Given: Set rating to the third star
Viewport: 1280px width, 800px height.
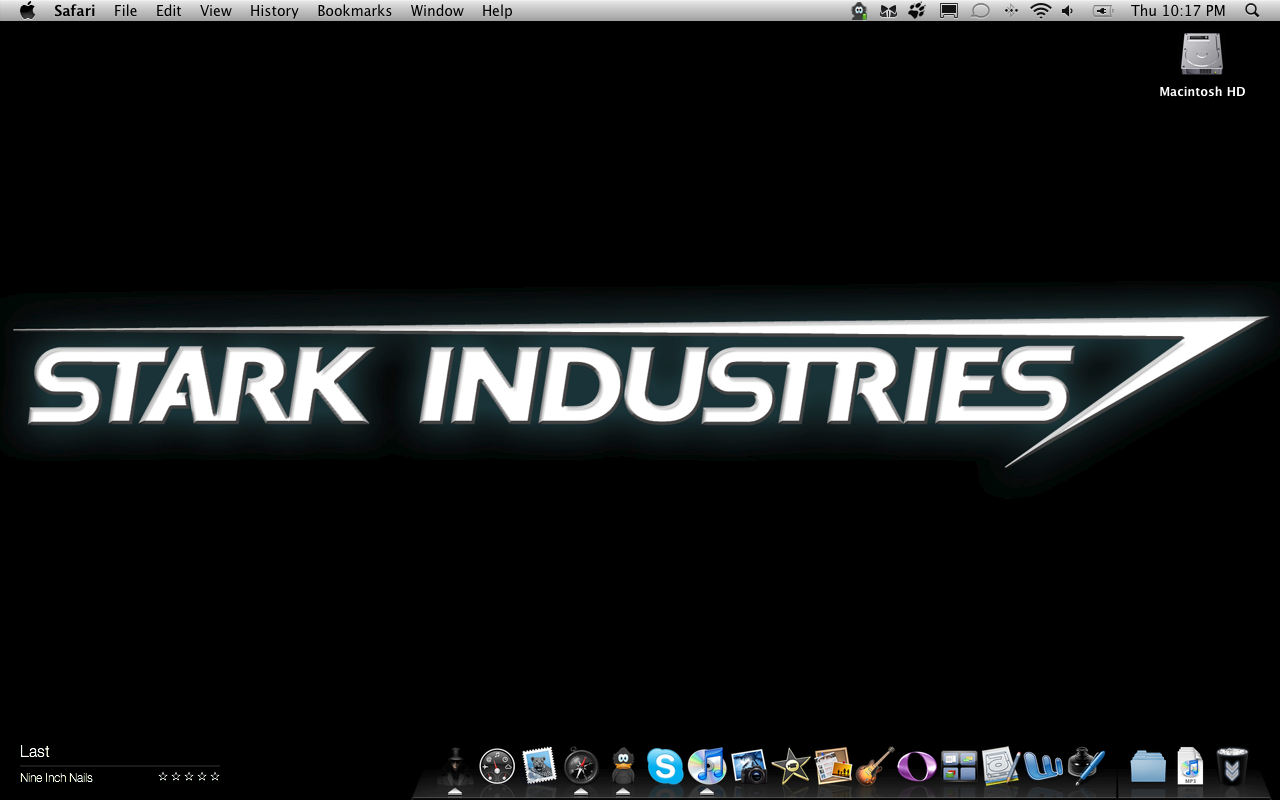Looking at the screenshot, I should click(x=189, y=776).
